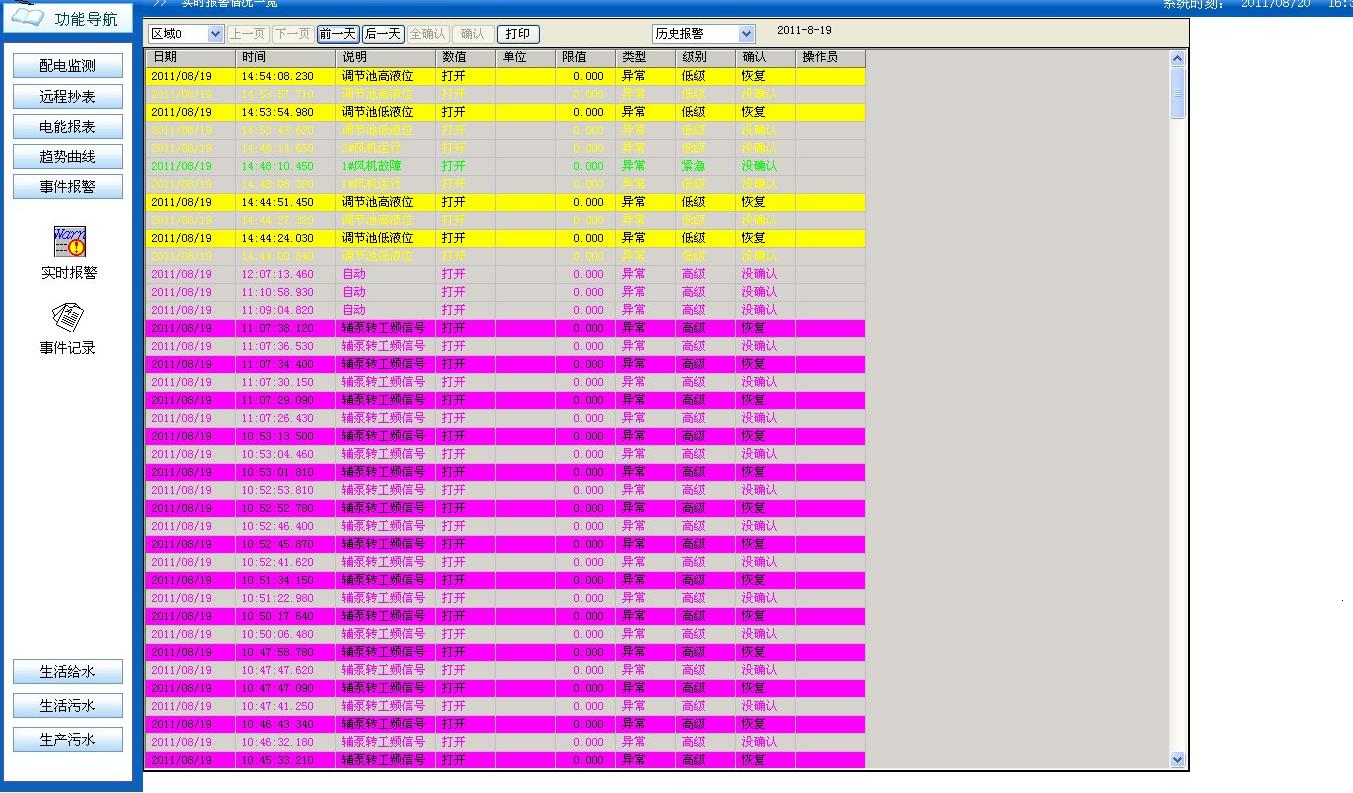Click the 功能导航 book icon

click(x=27, y=17)
